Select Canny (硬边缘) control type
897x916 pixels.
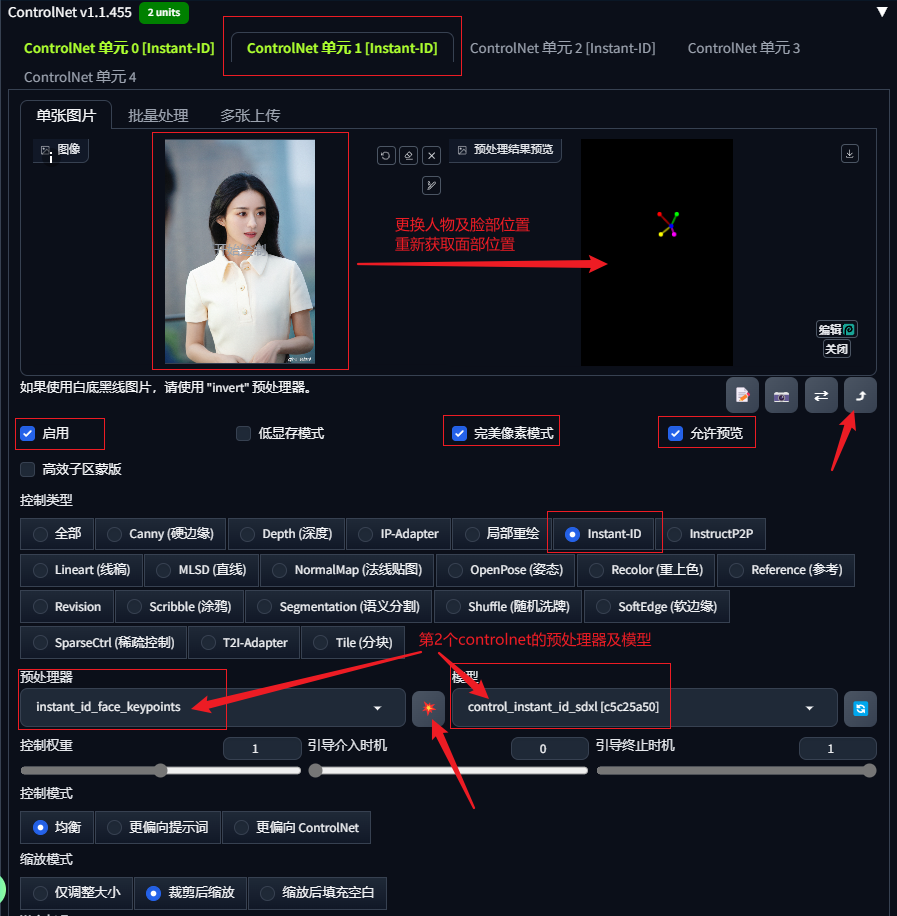coord(161,534)
